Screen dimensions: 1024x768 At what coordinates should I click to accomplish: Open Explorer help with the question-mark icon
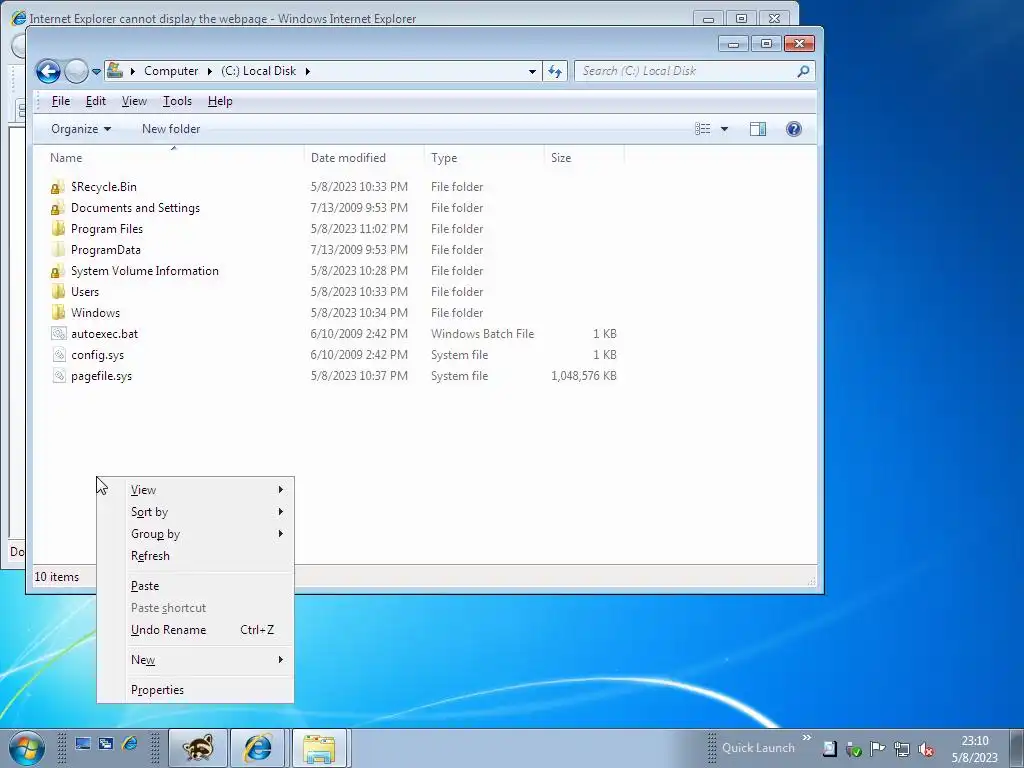[793, 129]
